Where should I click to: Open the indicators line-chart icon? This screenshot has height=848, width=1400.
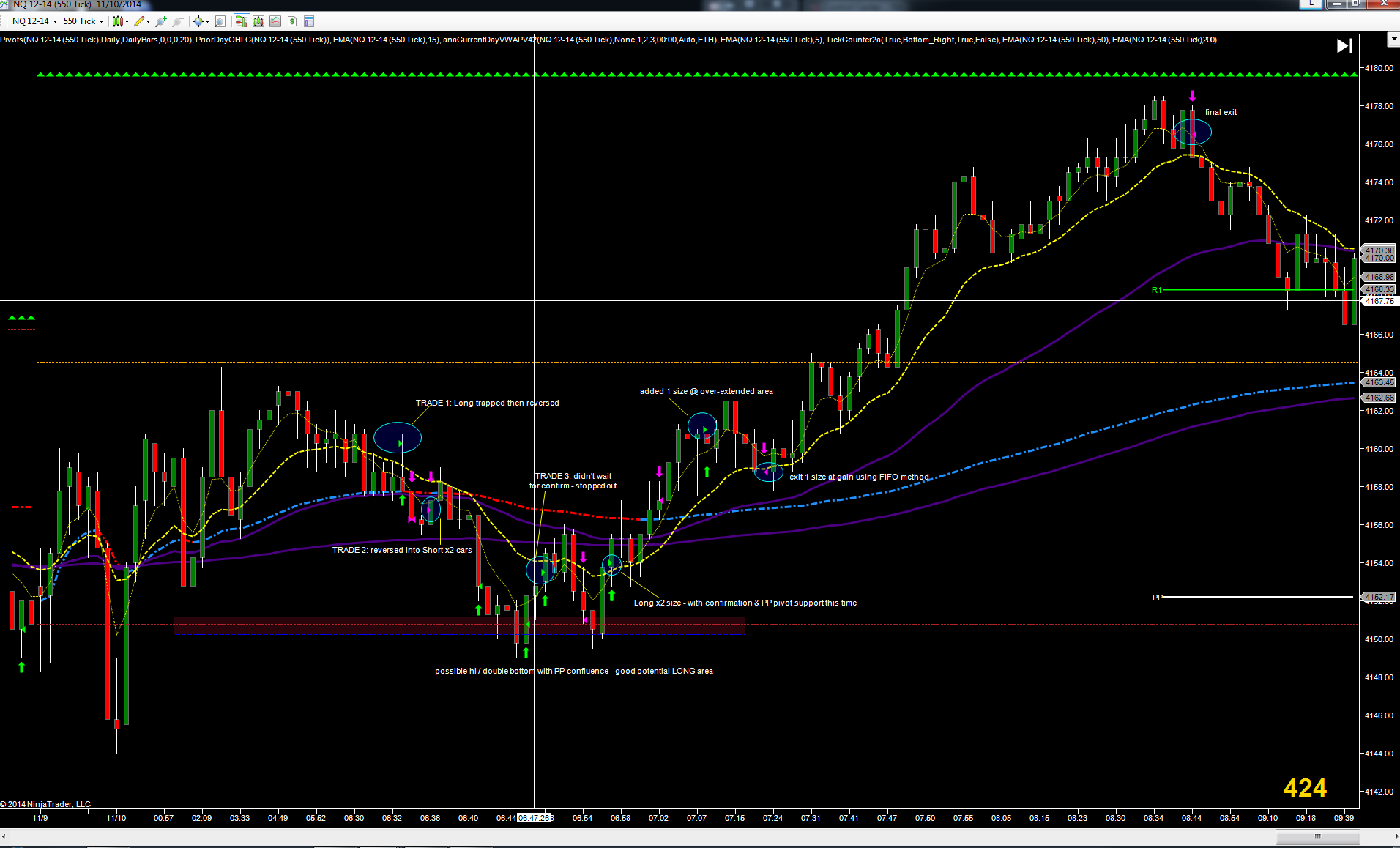[275, 21]
